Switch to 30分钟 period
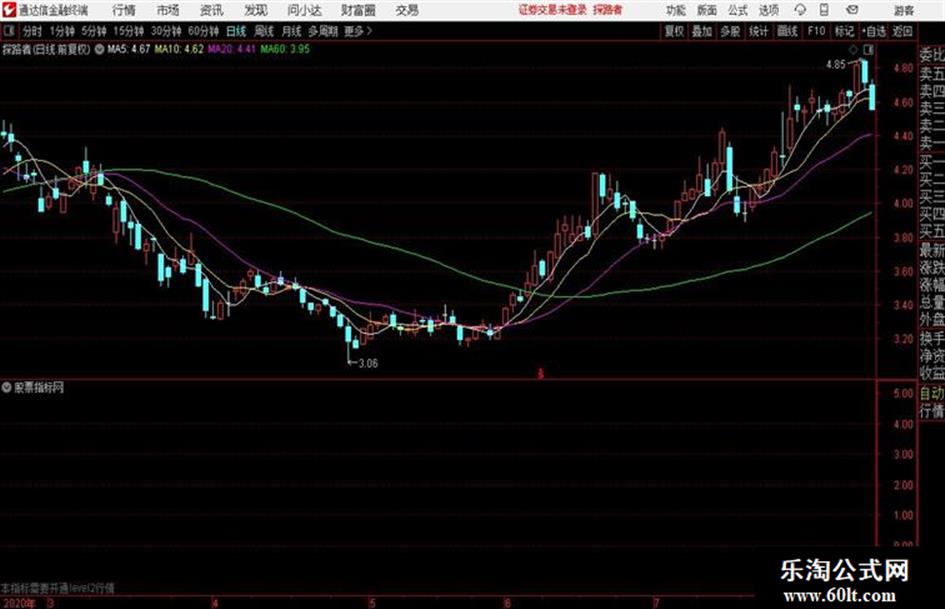The image size is (945, 609). coord(166,31)
